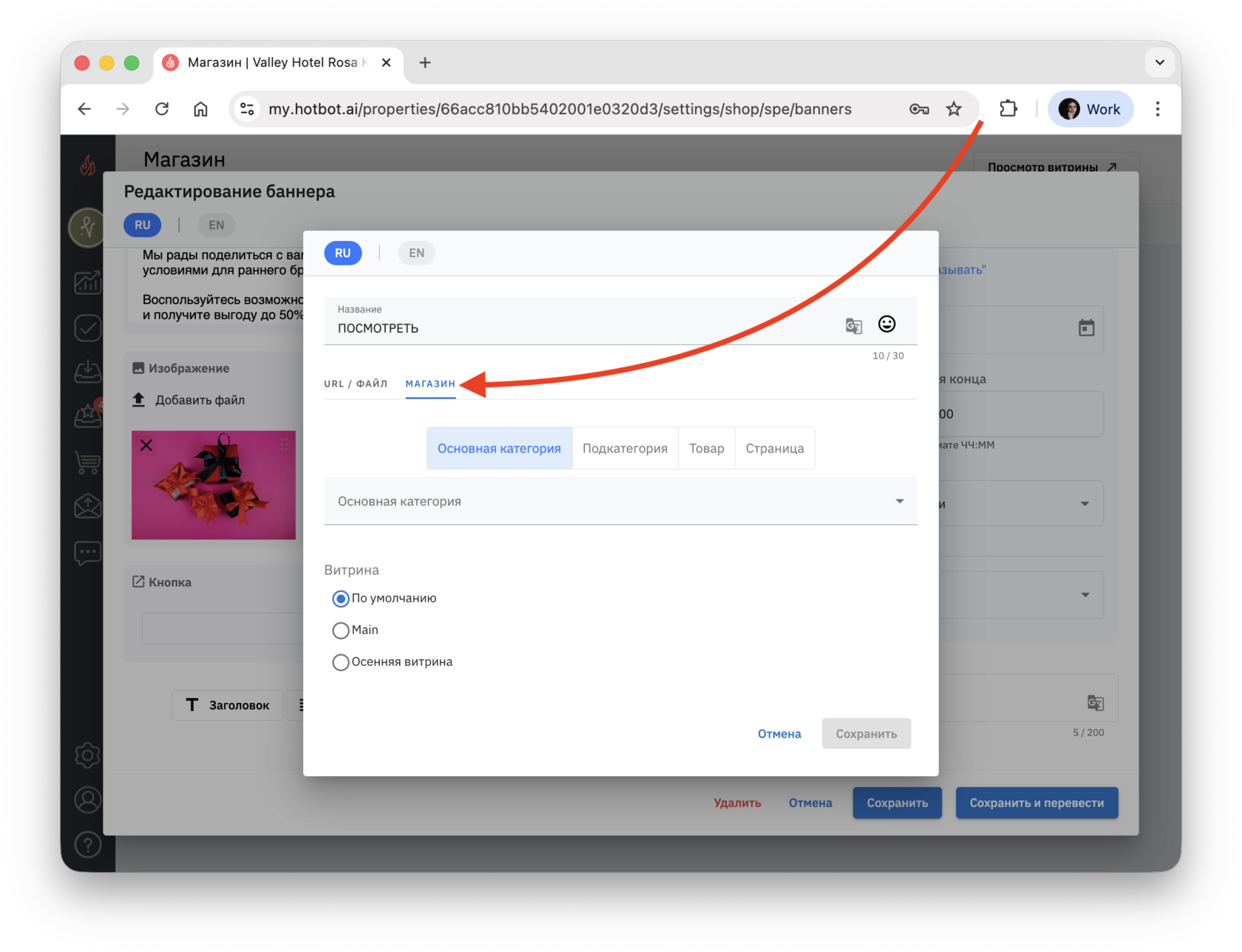Switch the front dialog language to RU
Image resolution: width=1242 pixels, height=952 pixels.
[x=343, y=253]
